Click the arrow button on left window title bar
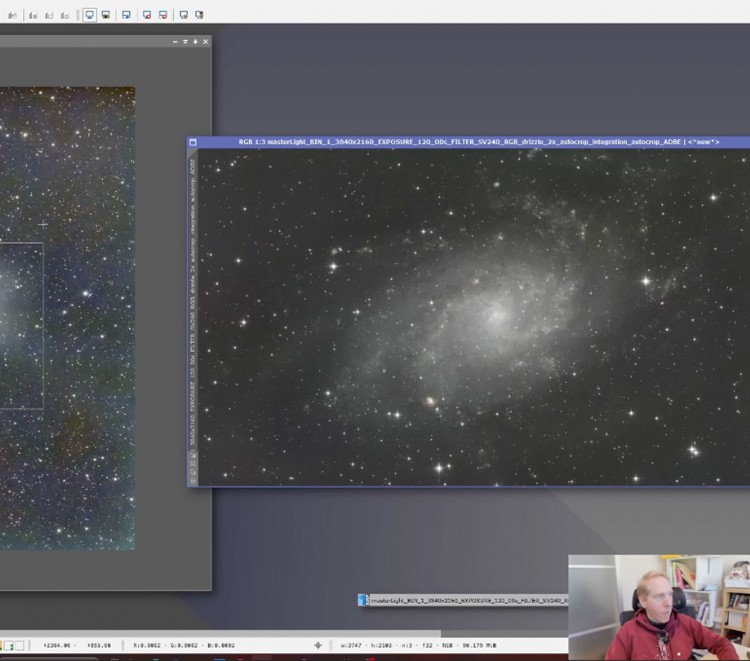Image resolution: width=750 pixels, height=661 pixels. pyautogui.click(x=195, y=42)
